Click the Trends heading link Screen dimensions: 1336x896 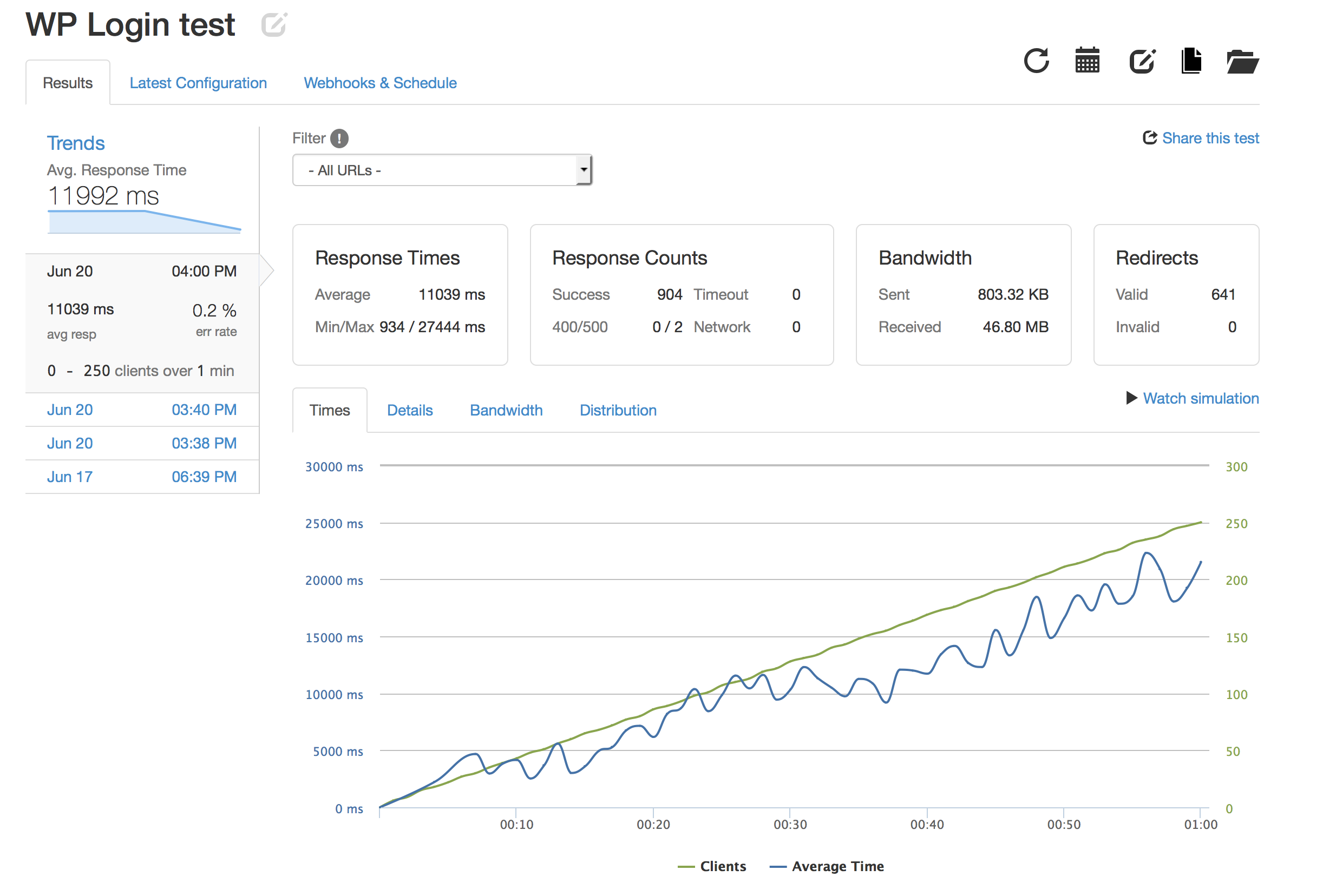pyautogui.click(x=76, y=143)
